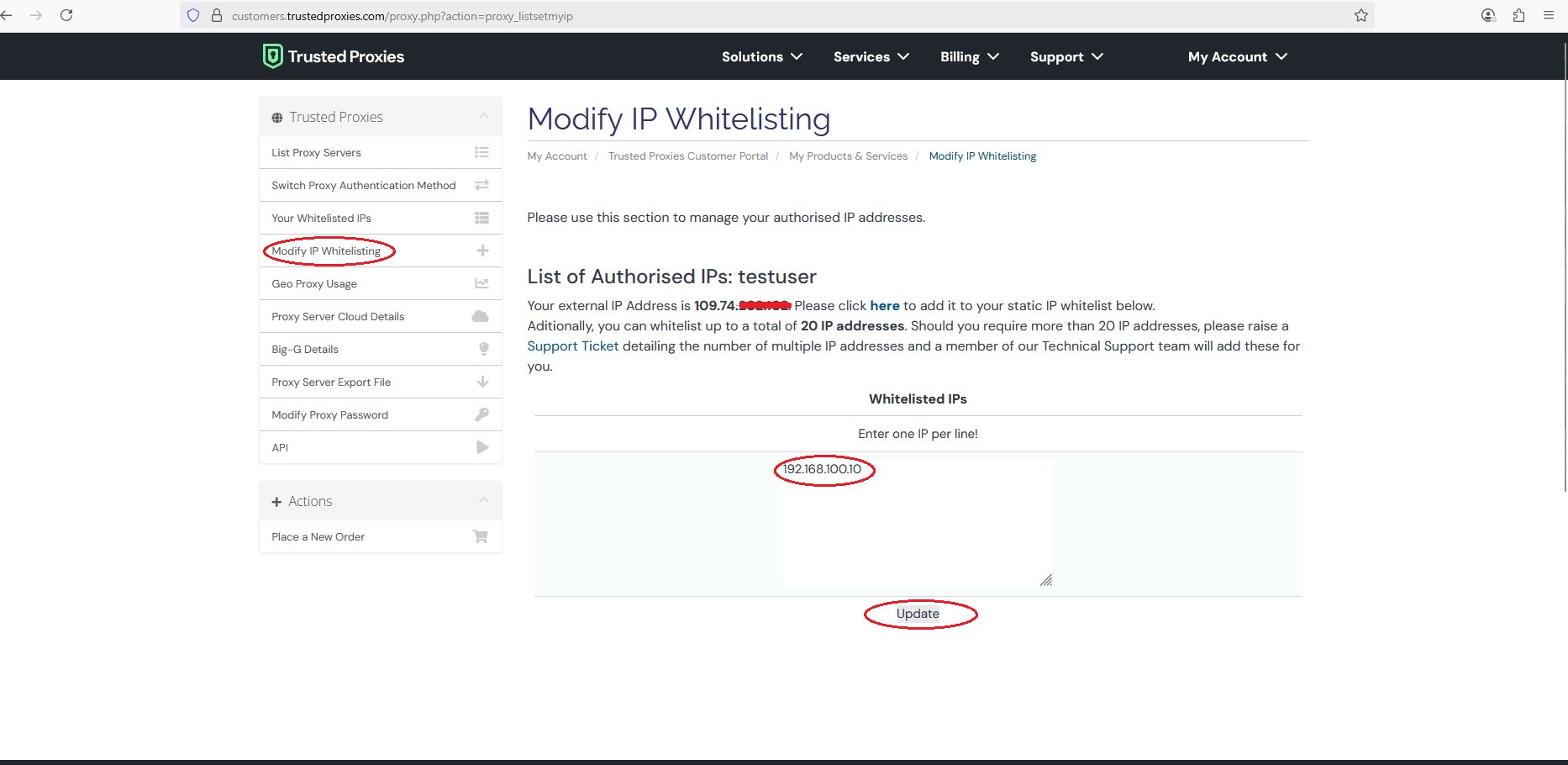Click the list icon beside List Proxy Servers
The height and width of the screenshot is (765, 1568).
(481, 152)
